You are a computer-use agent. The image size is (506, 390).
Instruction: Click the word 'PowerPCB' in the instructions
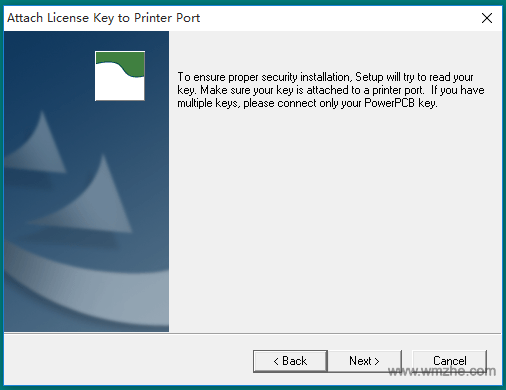coord(389,103)
